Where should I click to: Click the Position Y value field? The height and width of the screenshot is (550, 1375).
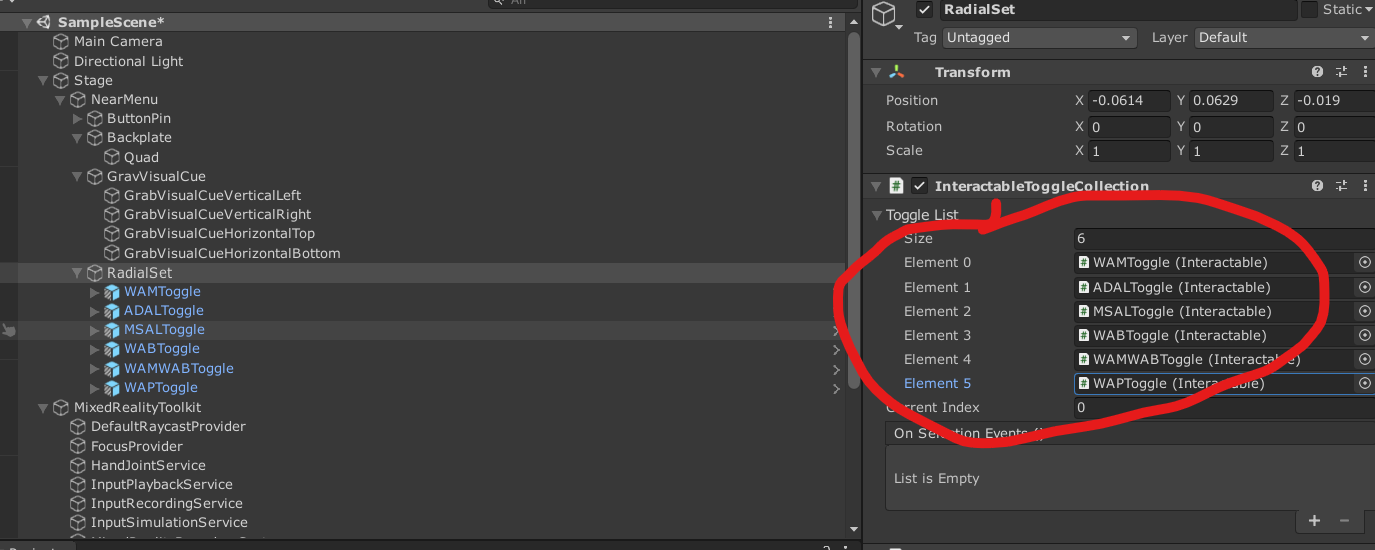point(1231,101)
